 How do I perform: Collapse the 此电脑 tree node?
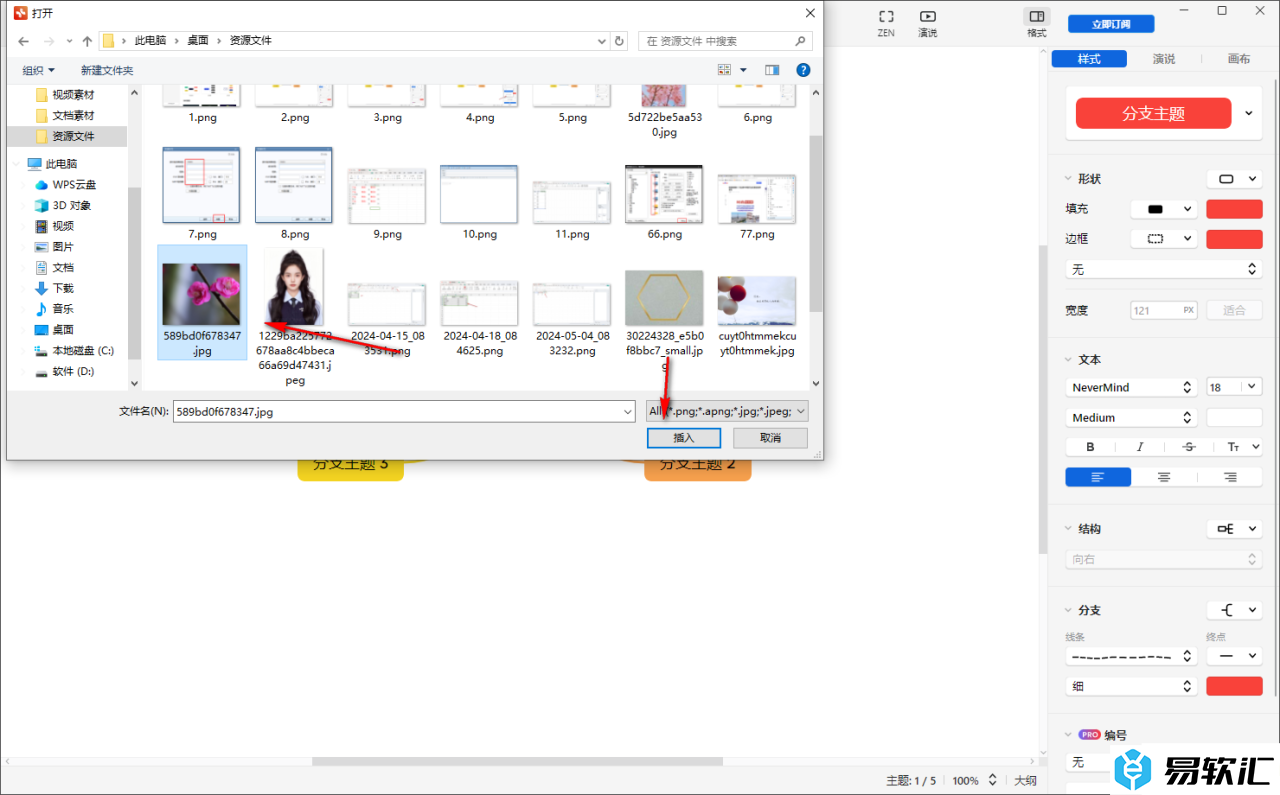click(17, 164)
